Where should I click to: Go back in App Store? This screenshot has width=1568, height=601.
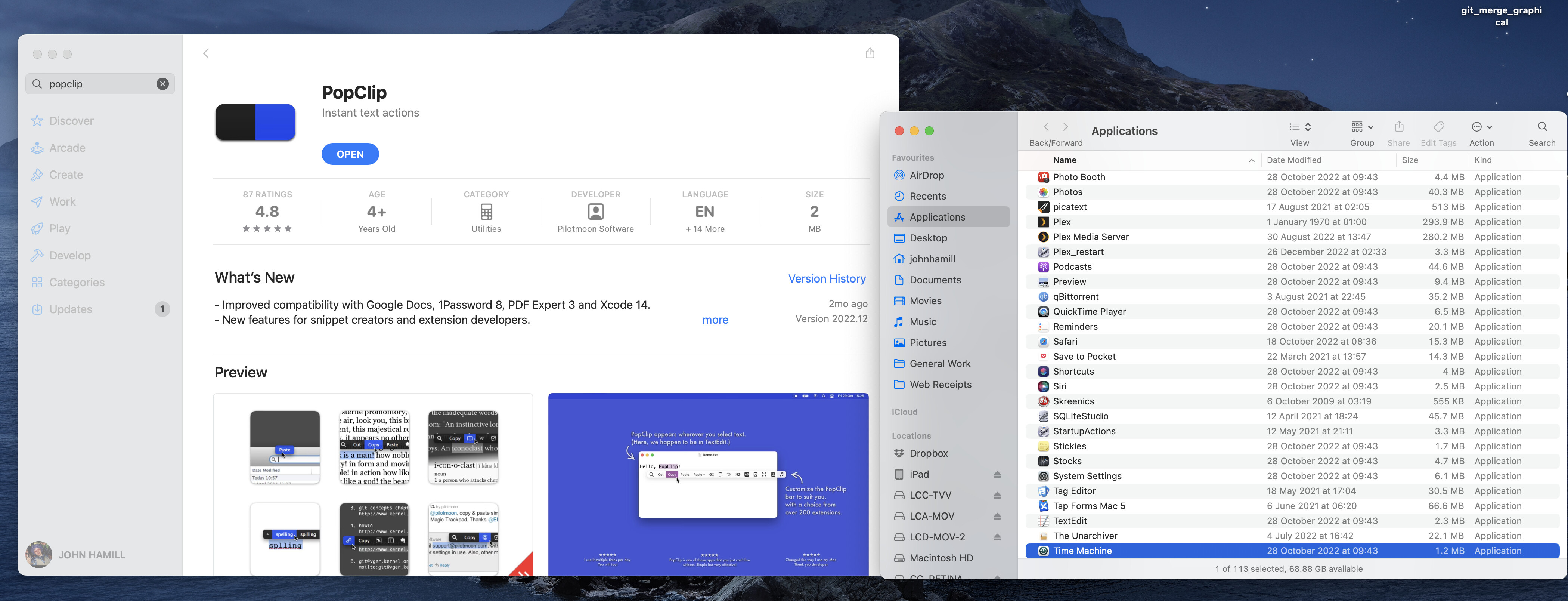[206, 53]
